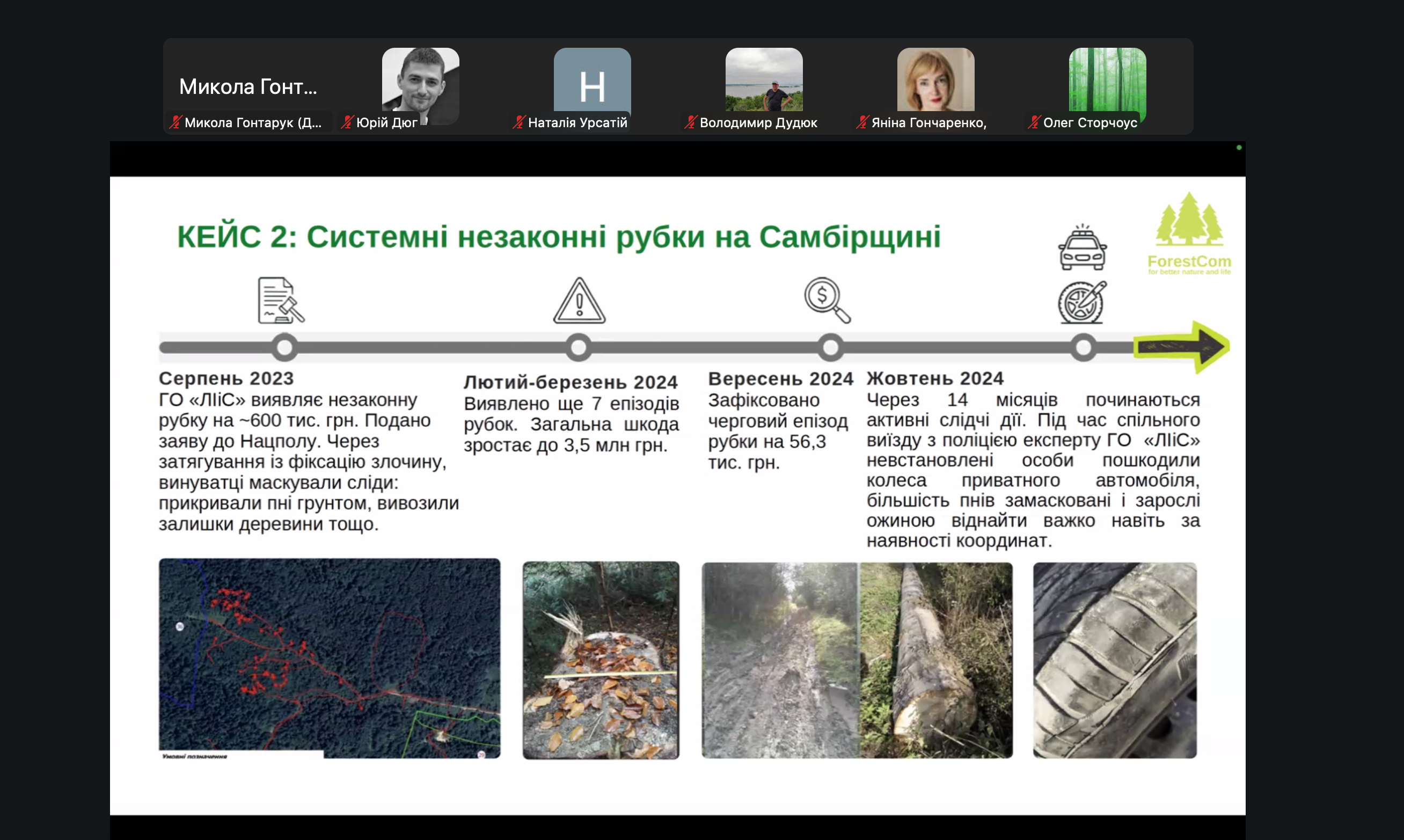Viewport: 1404px width, 840px height.
Task: Click the police car icon
Action: tap(1082, 248)
